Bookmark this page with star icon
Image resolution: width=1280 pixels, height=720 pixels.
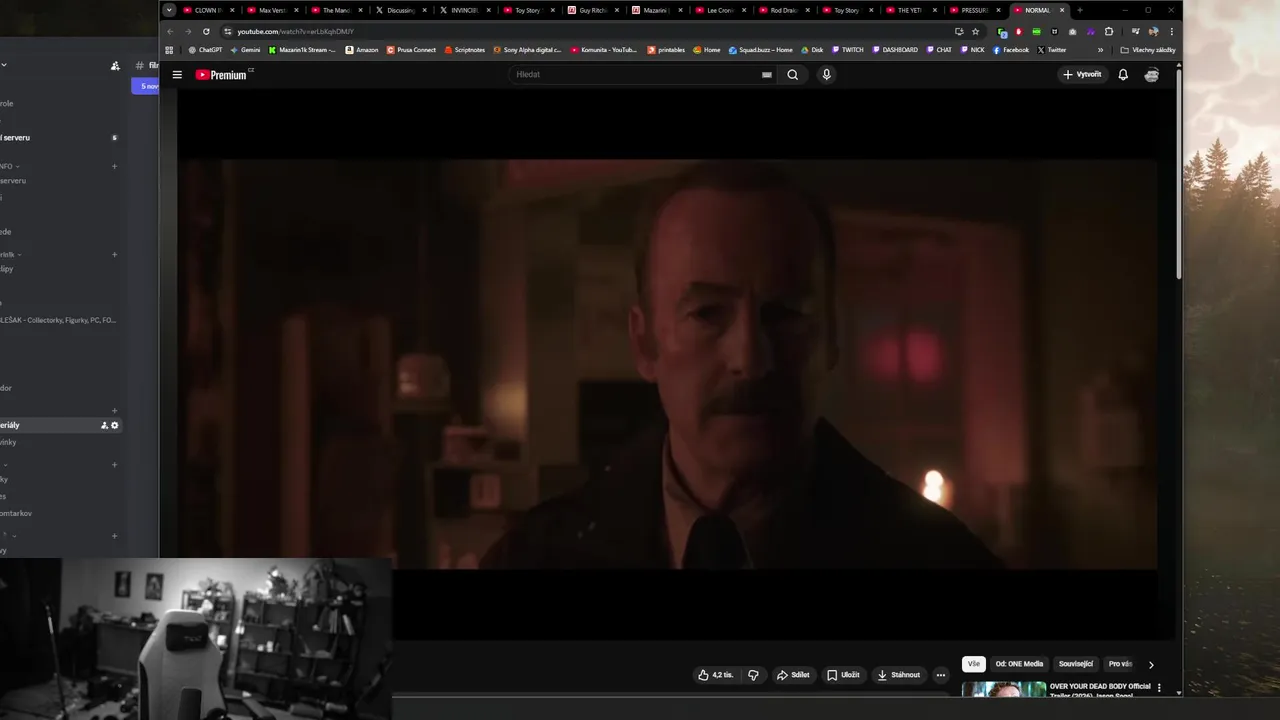[975, 31]
